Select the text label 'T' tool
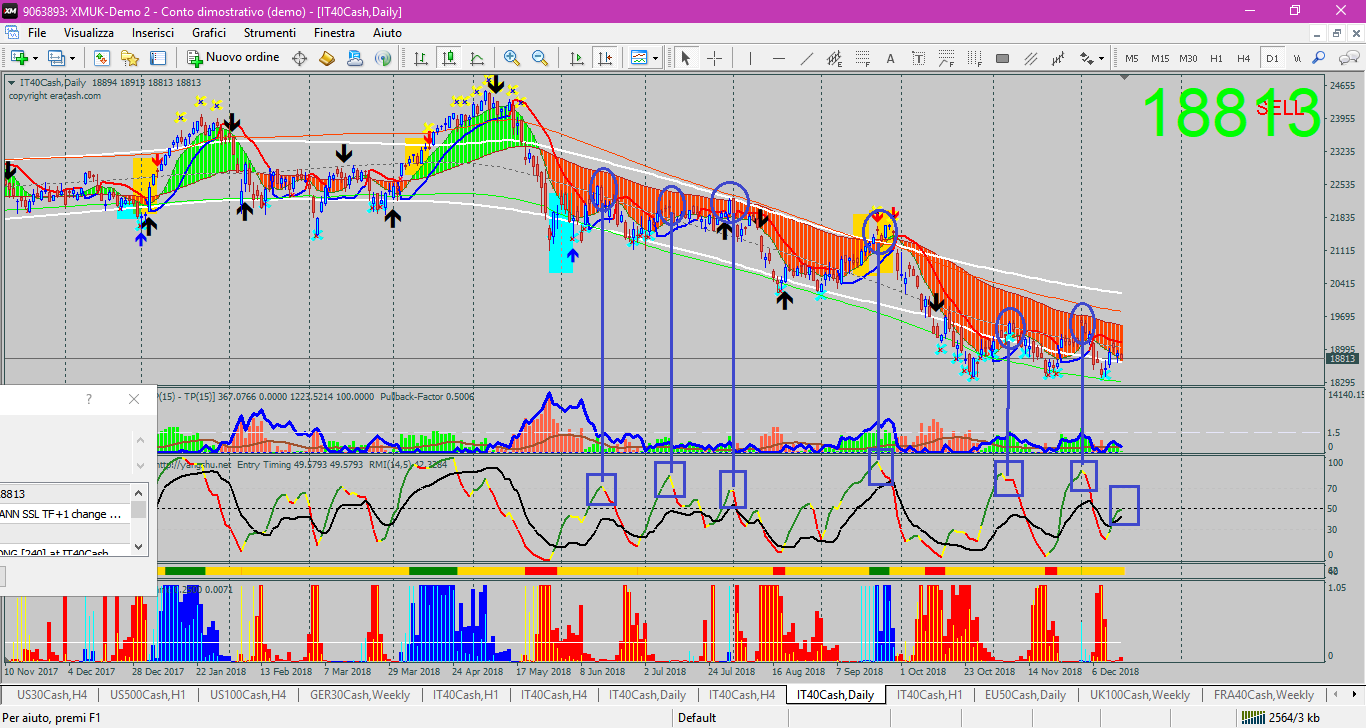Image resolution: width=1366 pixels, height=728 pixels. pyautogui.click(x=918, y=57)
